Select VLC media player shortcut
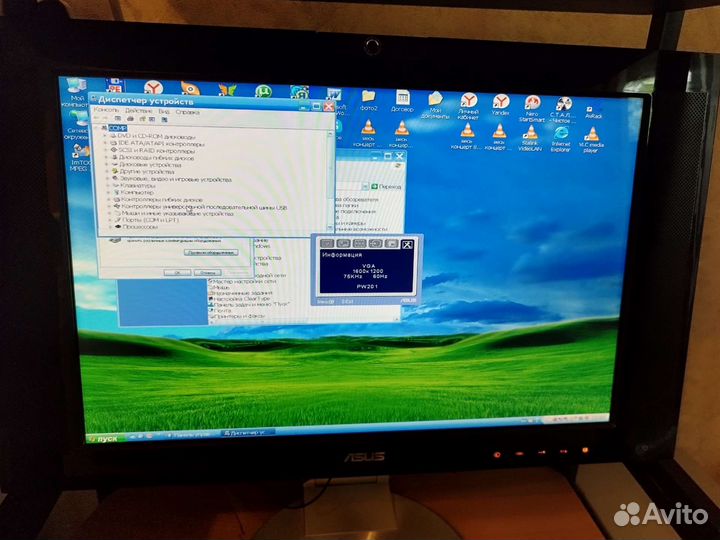This screenshot has width=720, height=540. tap(591, 140)
